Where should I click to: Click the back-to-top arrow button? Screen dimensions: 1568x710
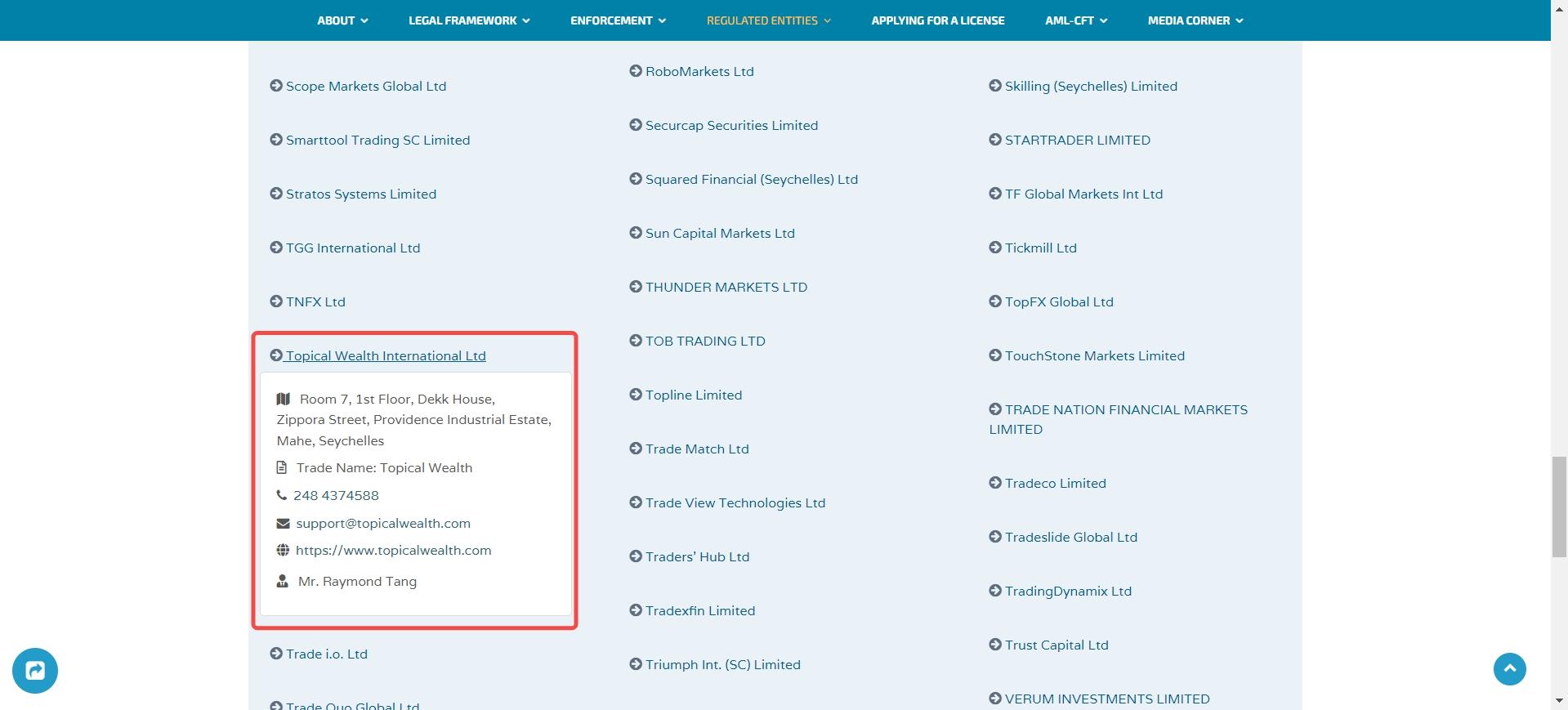pos(1510,669)
